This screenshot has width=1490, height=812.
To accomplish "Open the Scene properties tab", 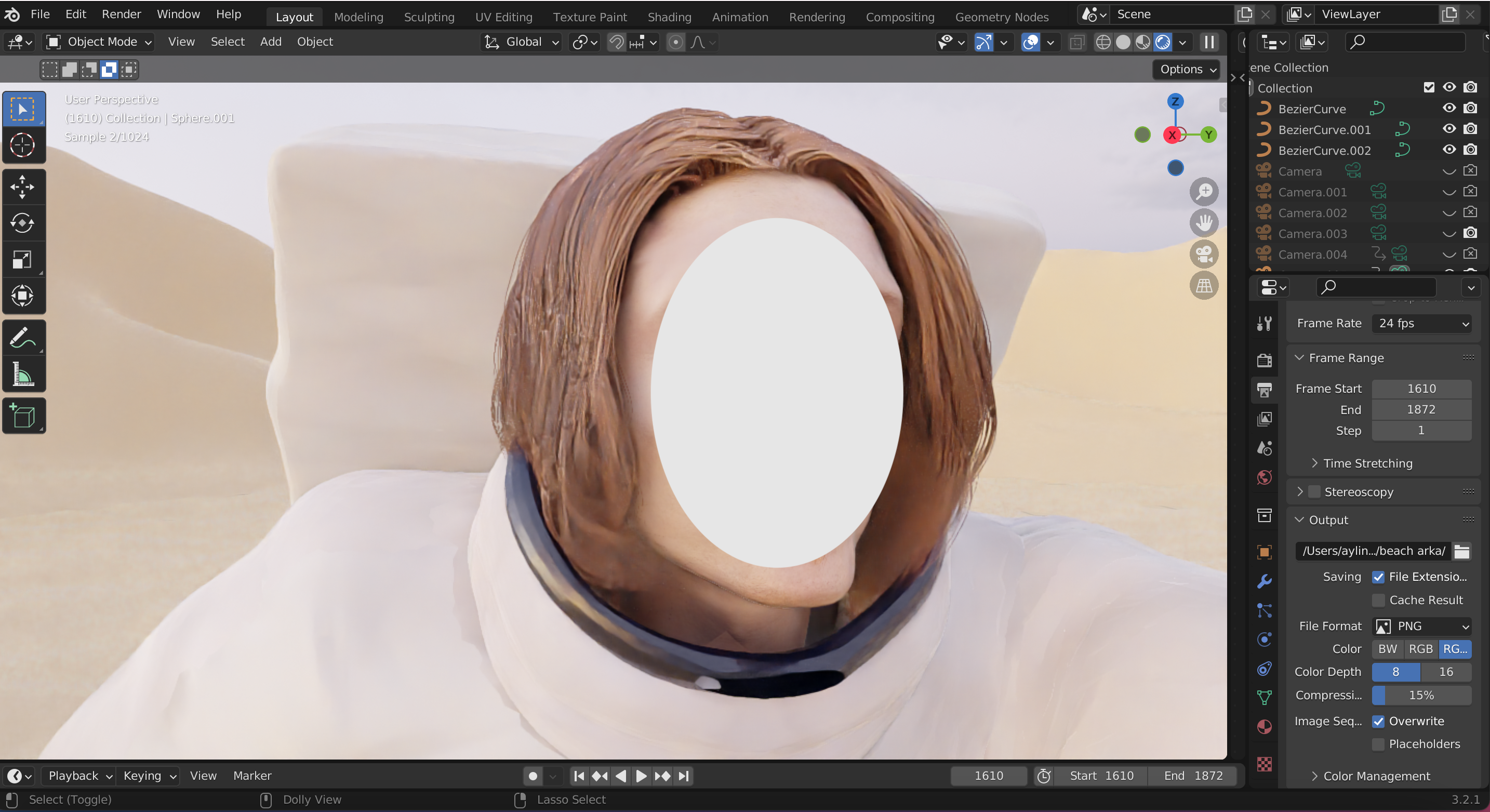I will pos(1265,448).
